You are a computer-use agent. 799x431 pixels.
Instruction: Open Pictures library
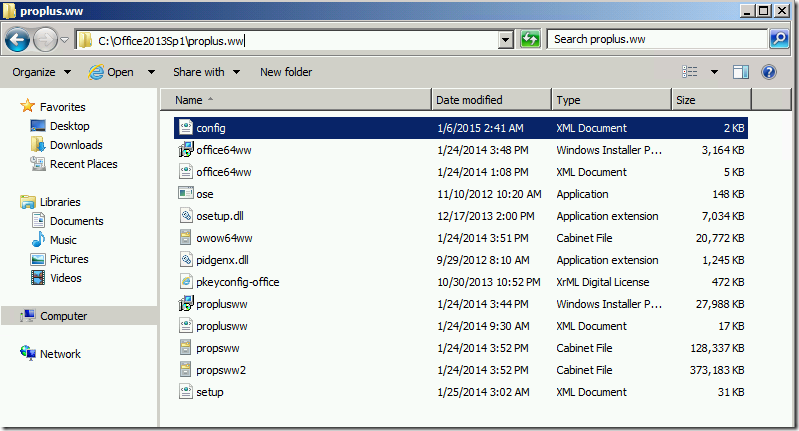coord(69,259)
